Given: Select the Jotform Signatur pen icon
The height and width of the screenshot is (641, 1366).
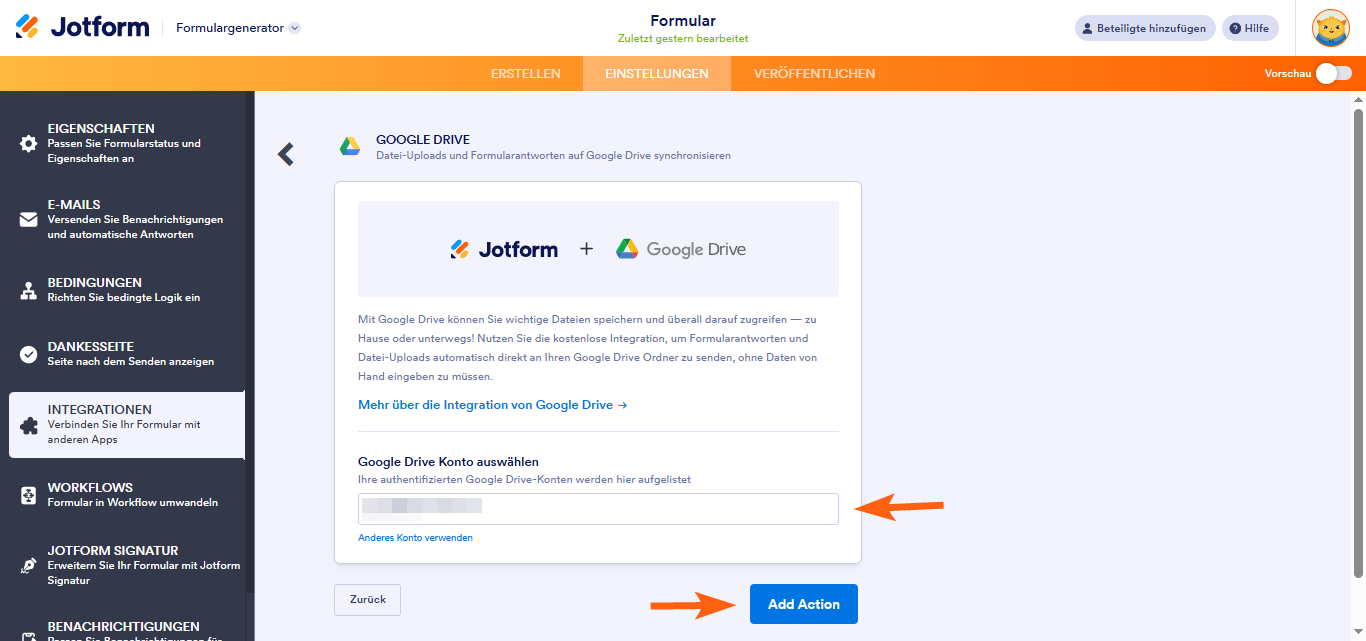Looking at the screenshot, I should click(x=29, y=565).
